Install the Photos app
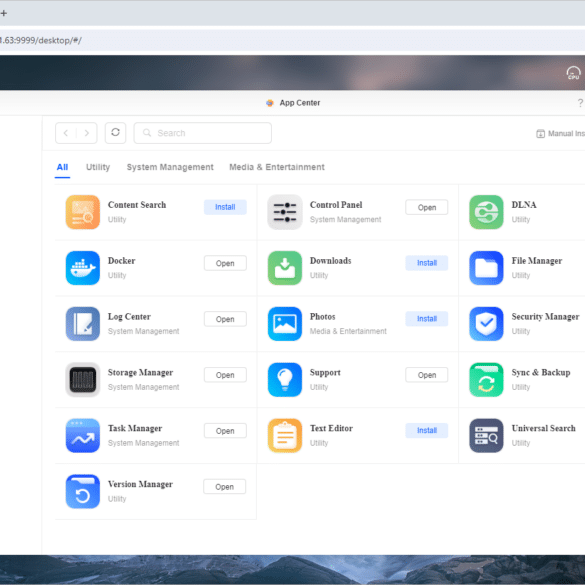The width and height of the screenshot is (585, 585). pos(426,319)
